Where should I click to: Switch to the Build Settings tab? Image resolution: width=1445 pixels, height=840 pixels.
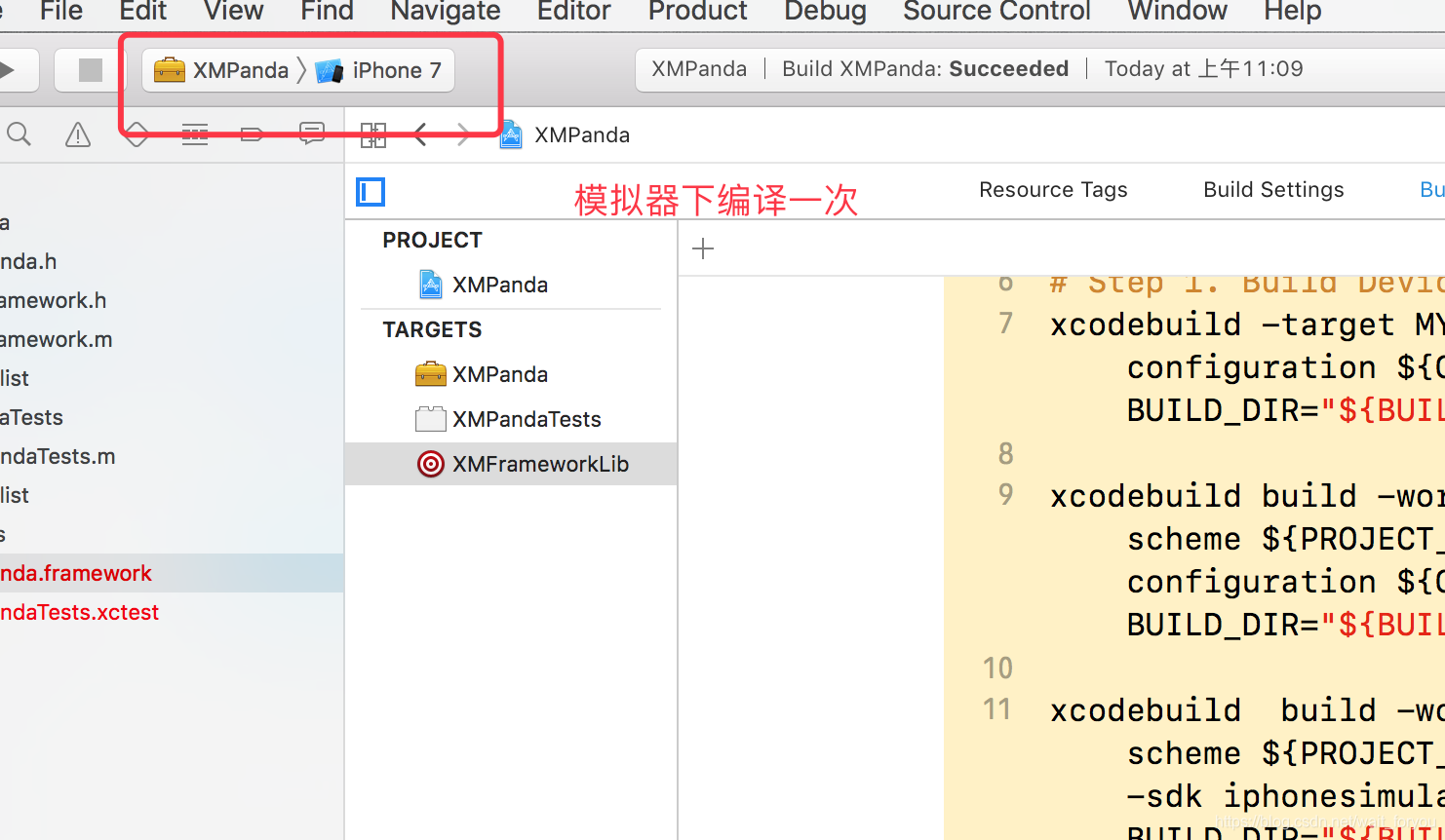tap(1273, 189)
